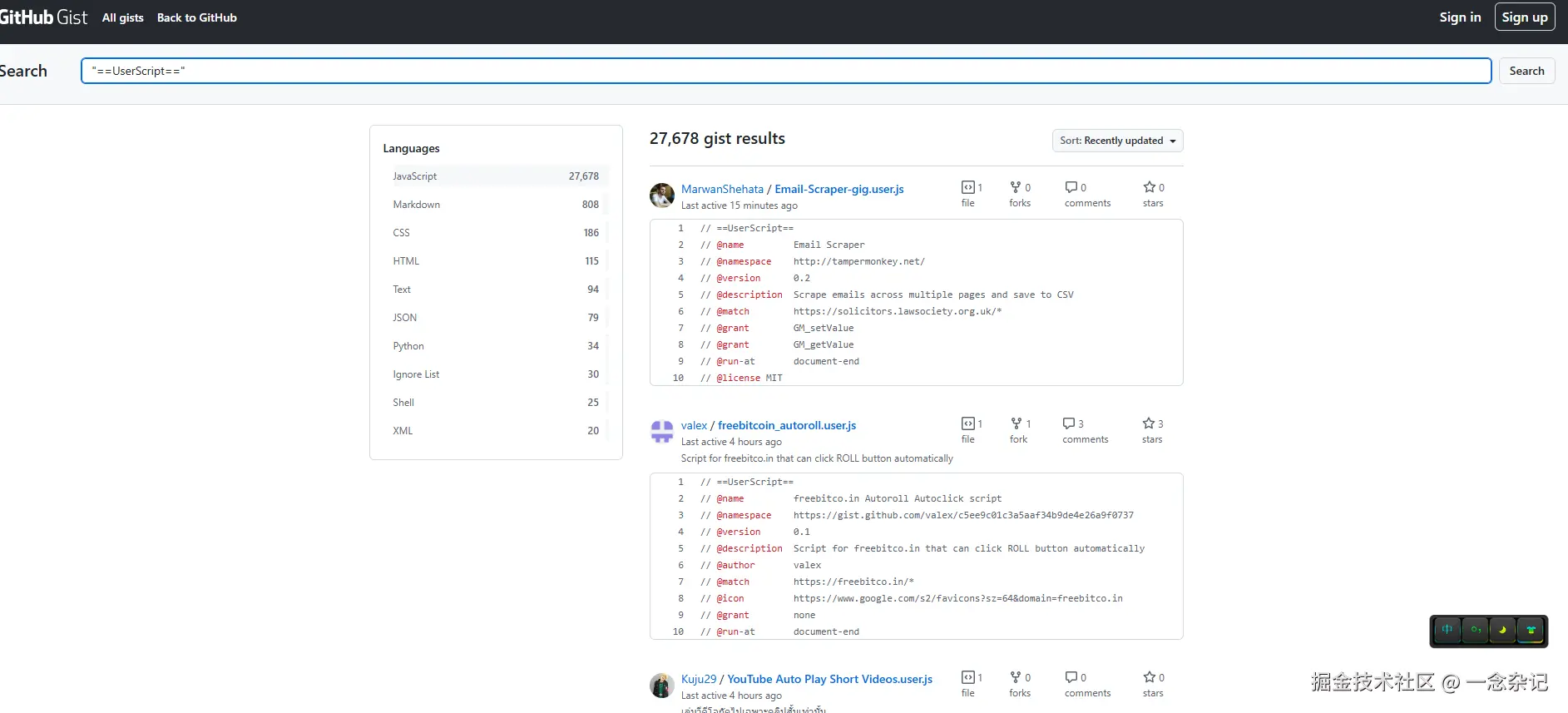This screenshot has height=713, width=1568.
Task: Click the shirt skin key in floating toolbar
Action: point(1531,630)
